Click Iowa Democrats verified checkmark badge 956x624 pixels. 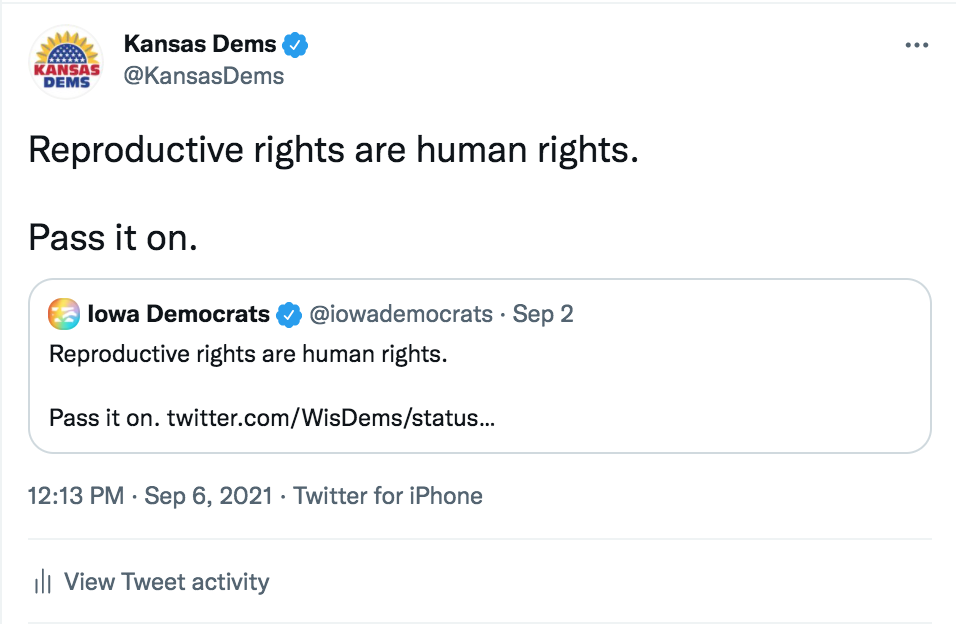(x=289, y=314)
